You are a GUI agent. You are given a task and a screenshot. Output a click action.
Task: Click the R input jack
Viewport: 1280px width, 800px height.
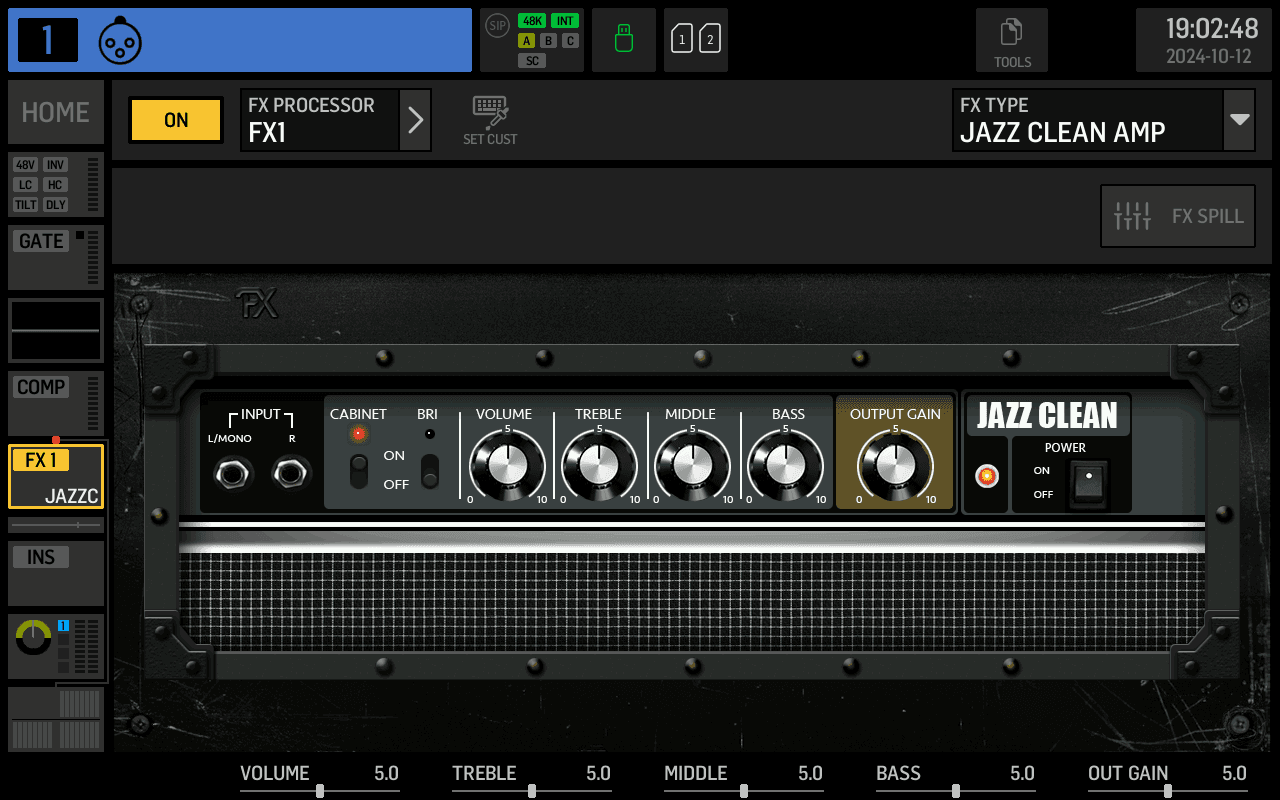pos(291,474)
